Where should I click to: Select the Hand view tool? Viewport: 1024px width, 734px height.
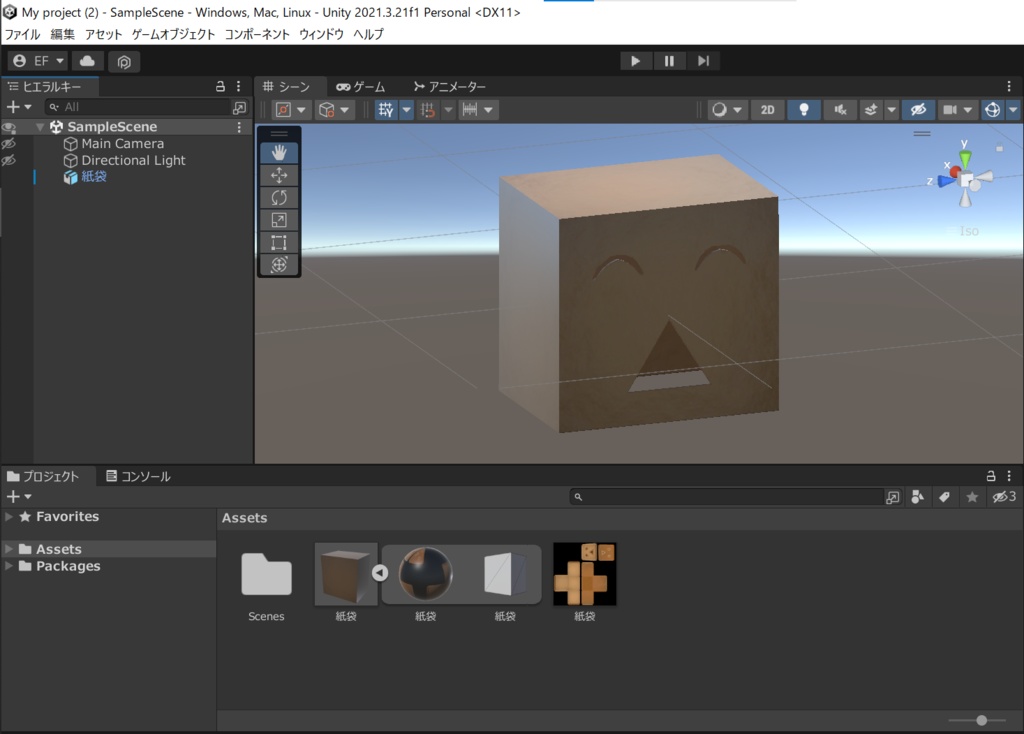pos(279,151)
